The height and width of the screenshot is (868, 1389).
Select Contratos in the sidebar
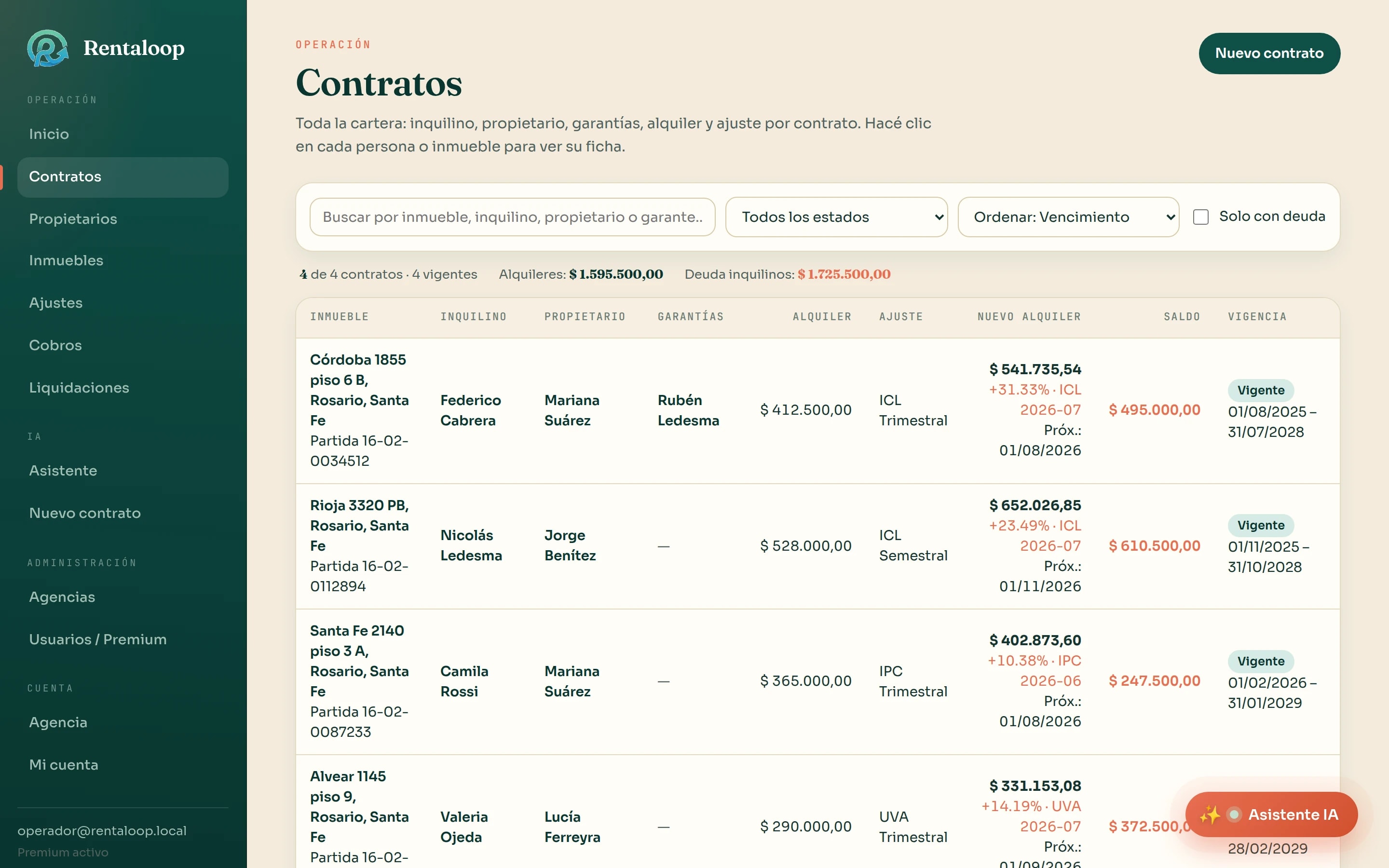coord(123,177)
